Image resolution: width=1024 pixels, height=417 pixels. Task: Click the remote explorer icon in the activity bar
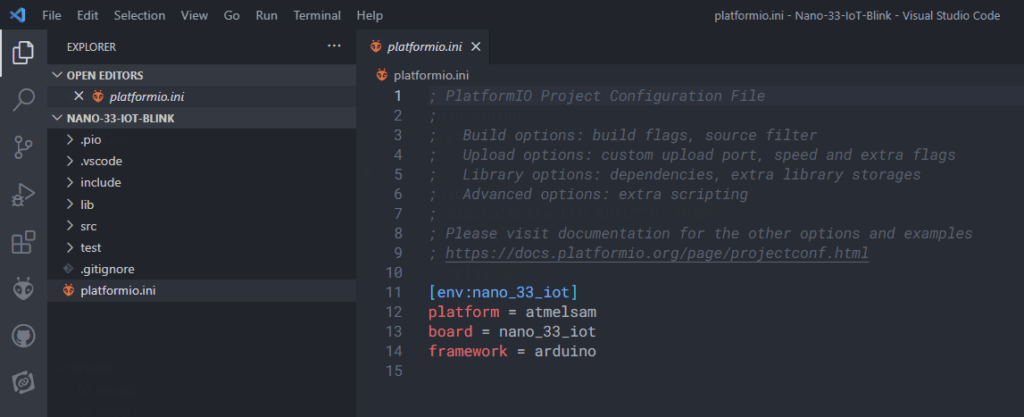(23, 382)
